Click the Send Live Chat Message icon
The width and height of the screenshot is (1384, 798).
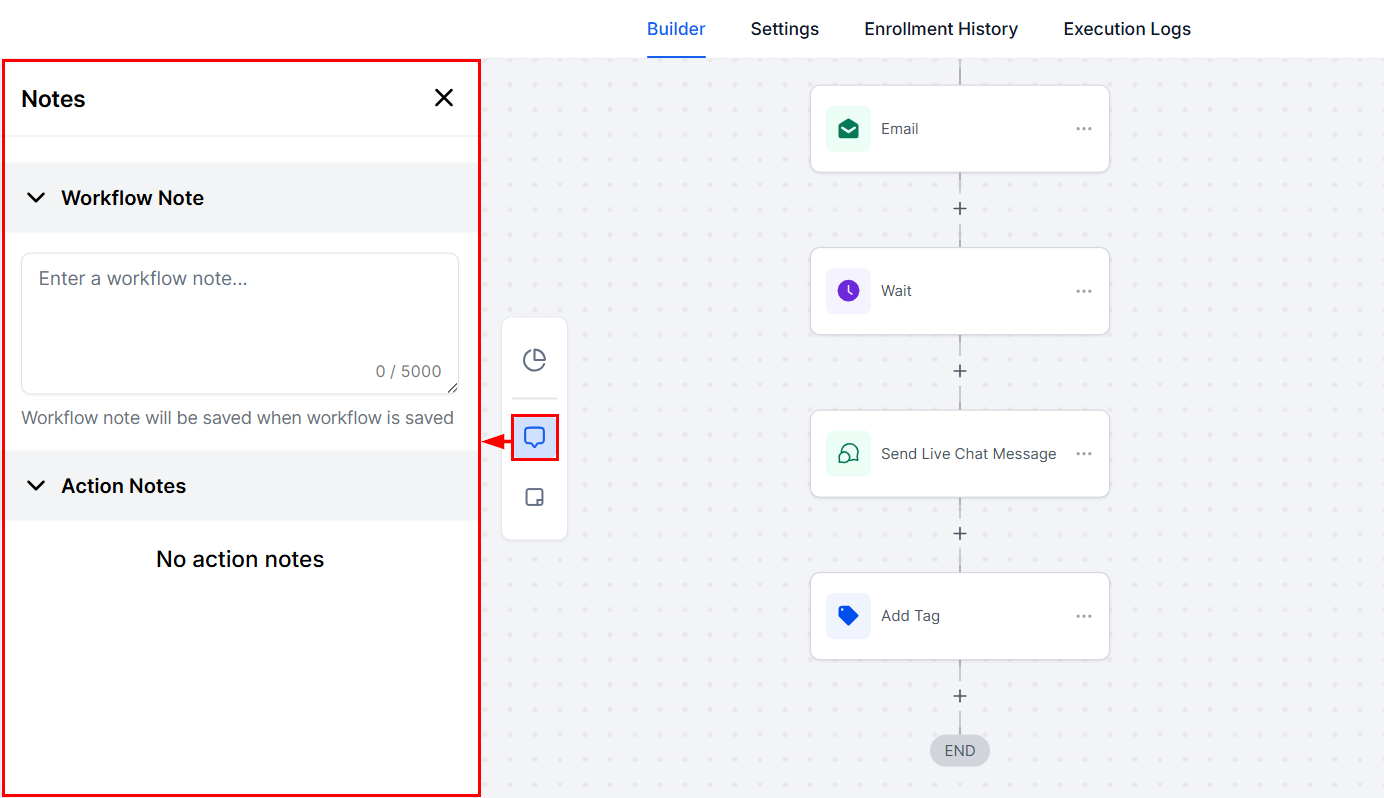point(848,454)
